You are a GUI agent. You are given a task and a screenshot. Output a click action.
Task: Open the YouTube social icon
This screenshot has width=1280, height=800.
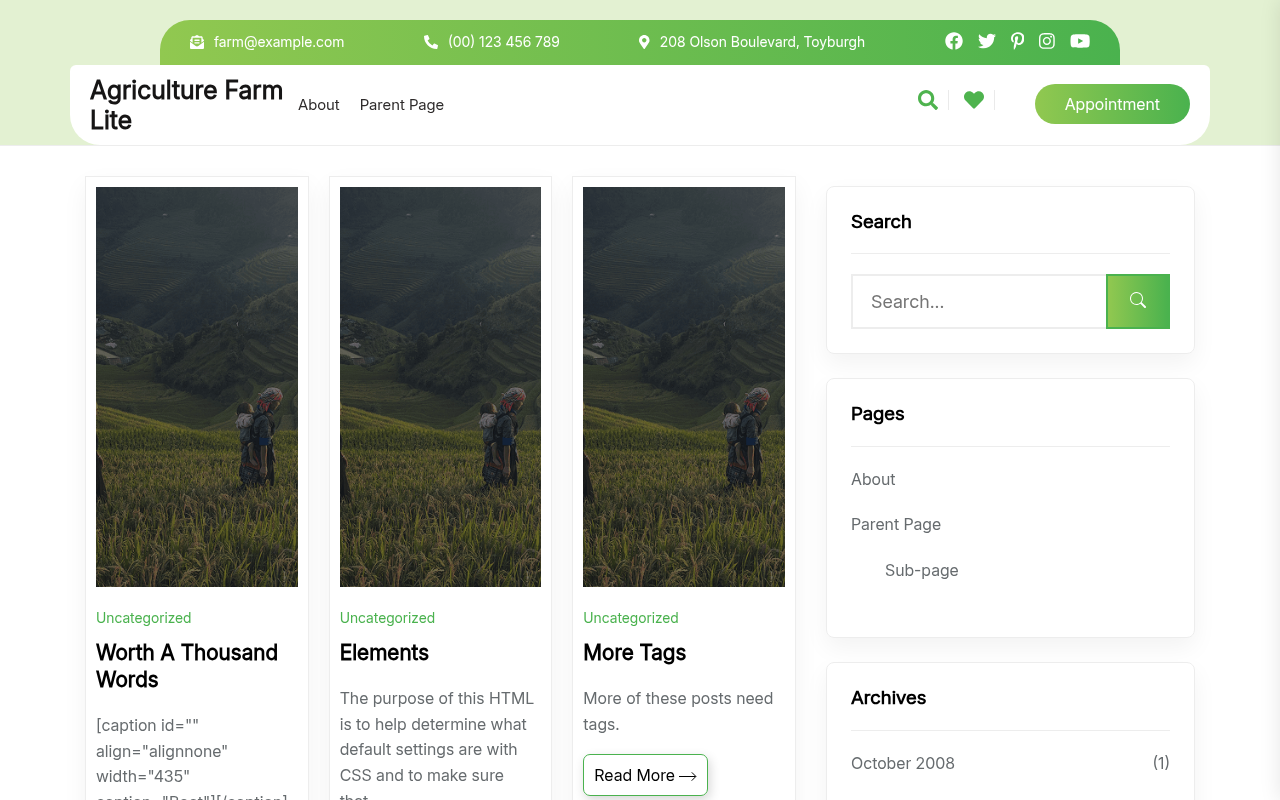coord(1080,41)
